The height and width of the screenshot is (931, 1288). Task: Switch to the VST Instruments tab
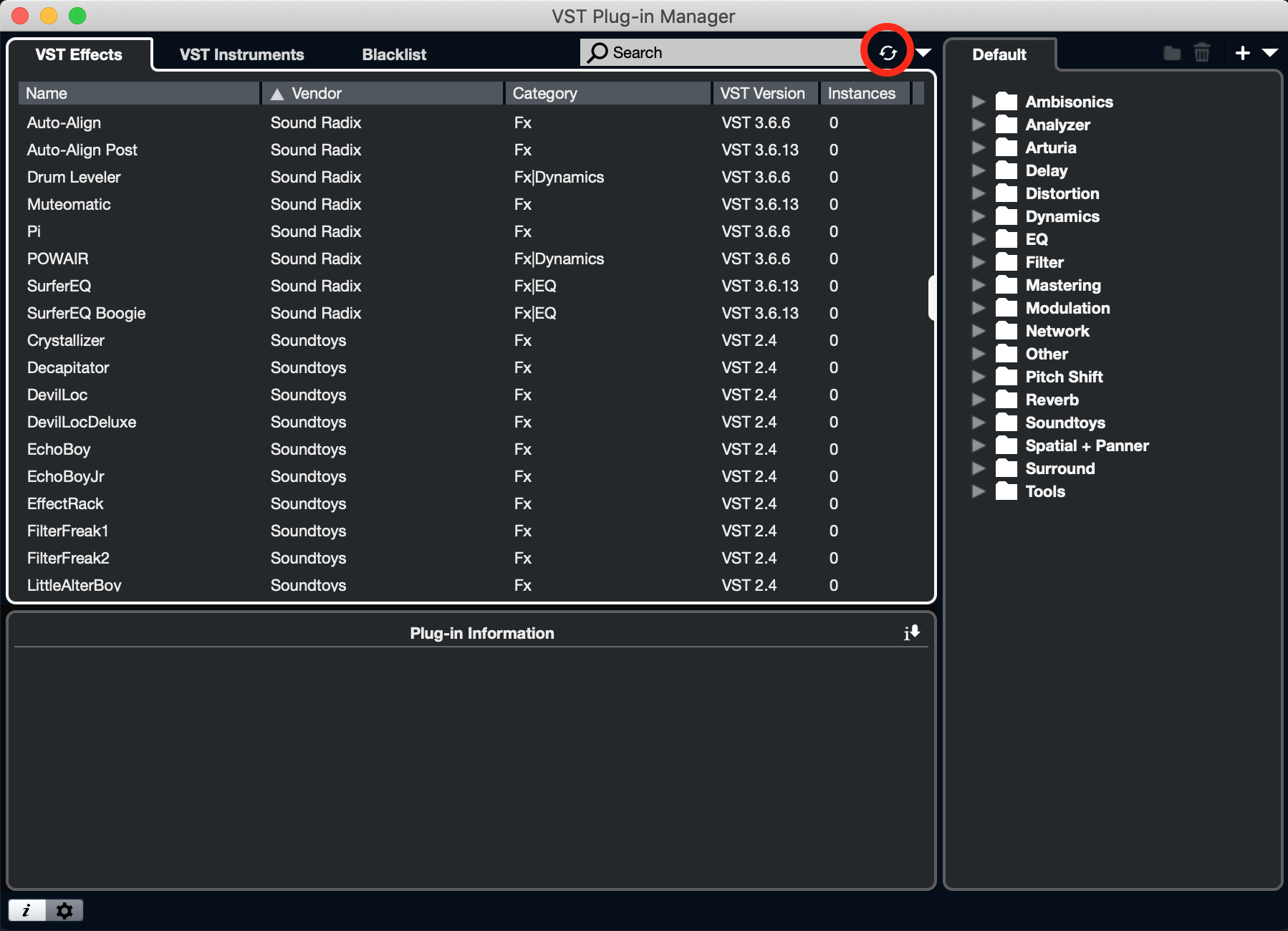coord(241,54)
